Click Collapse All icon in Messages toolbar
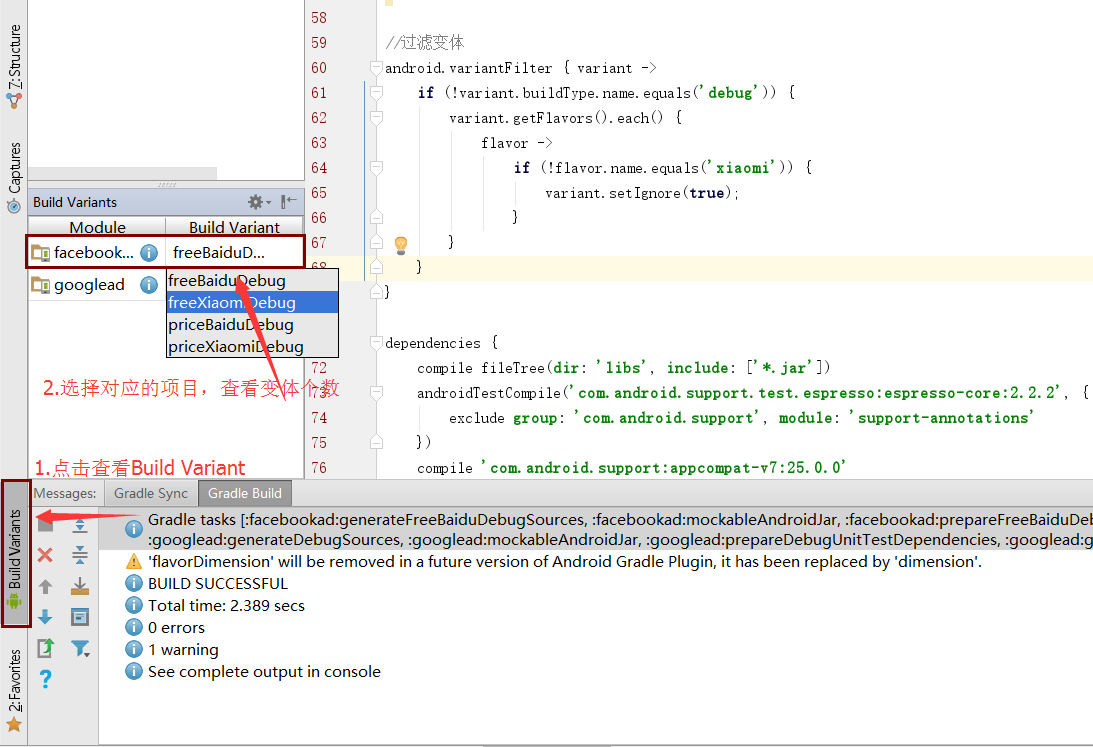1093x747 pixels. point(80,555)
